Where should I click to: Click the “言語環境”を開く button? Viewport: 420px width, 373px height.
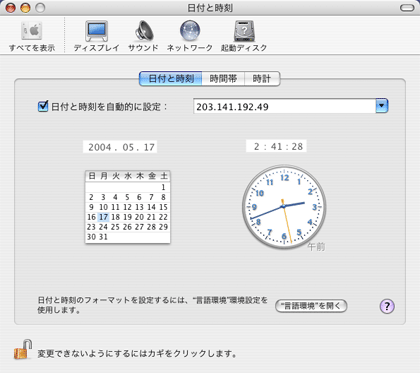pos(311,306)
